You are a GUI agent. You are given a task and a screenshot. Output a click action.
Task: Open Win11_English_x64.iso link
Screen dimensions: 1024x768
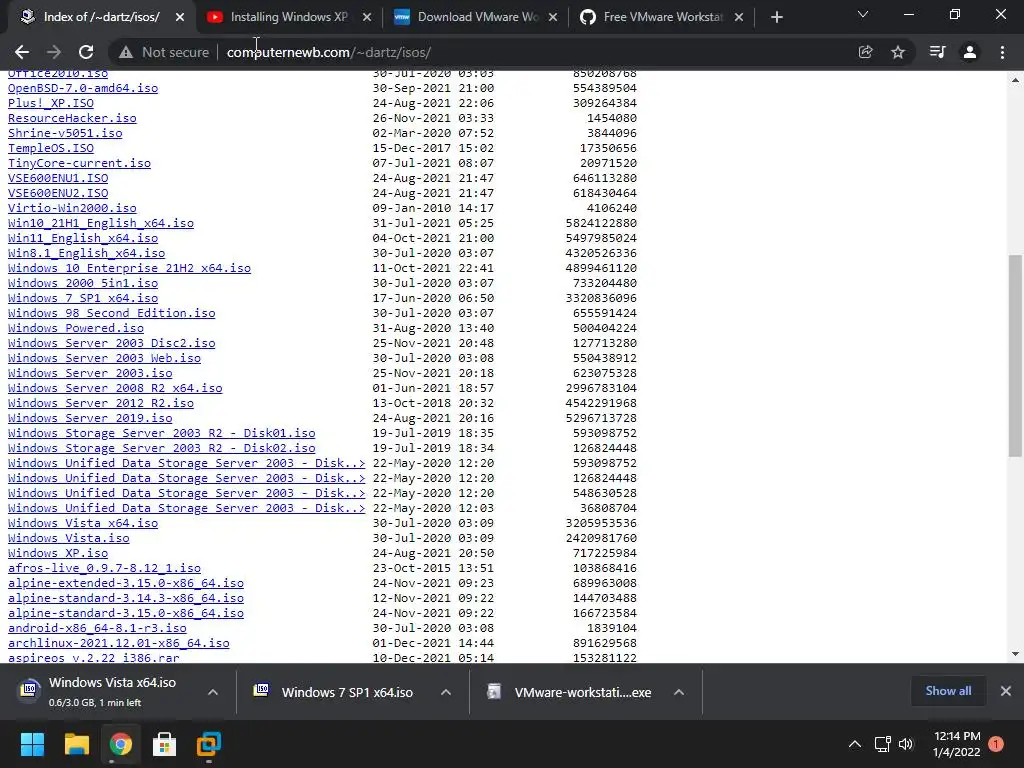point(83,238)
